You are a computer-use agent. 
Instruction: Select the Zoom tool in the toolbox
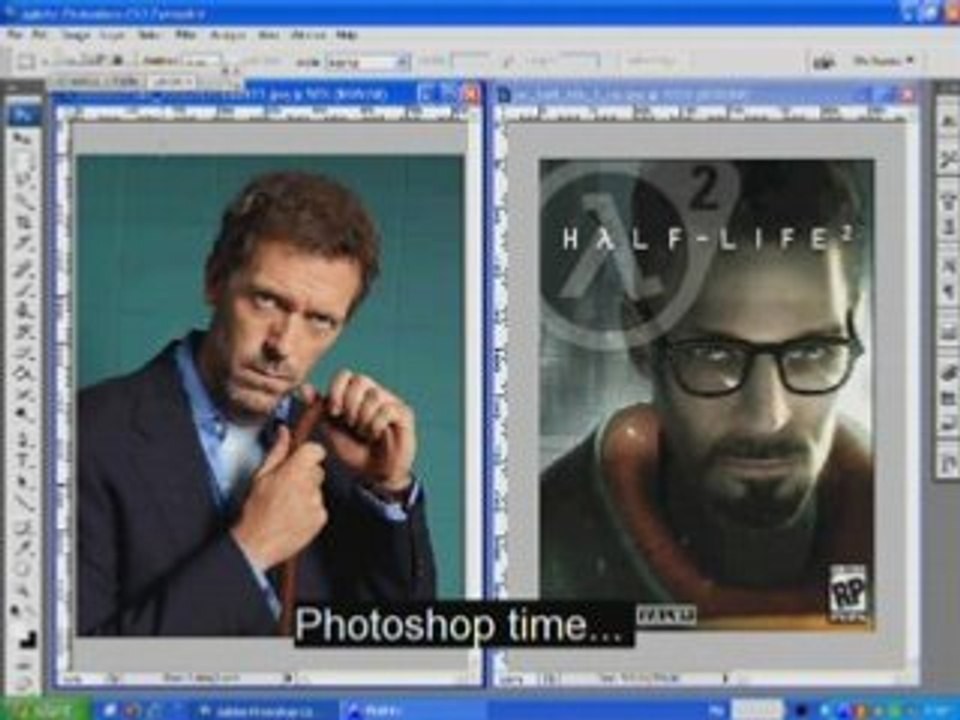23,591
